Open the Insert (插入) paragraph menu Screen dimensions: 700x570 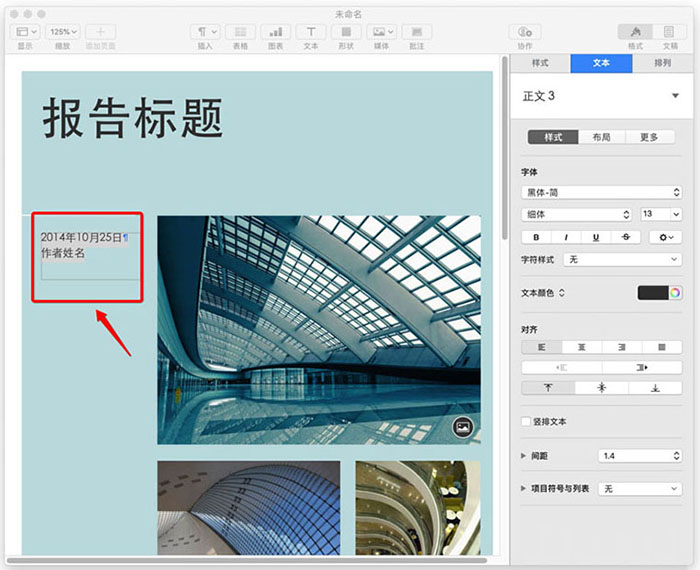coord(205,32)
